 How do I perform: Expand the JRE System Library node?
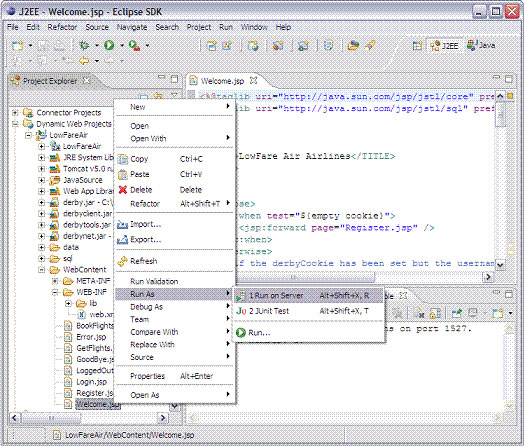tap(41, 158)
